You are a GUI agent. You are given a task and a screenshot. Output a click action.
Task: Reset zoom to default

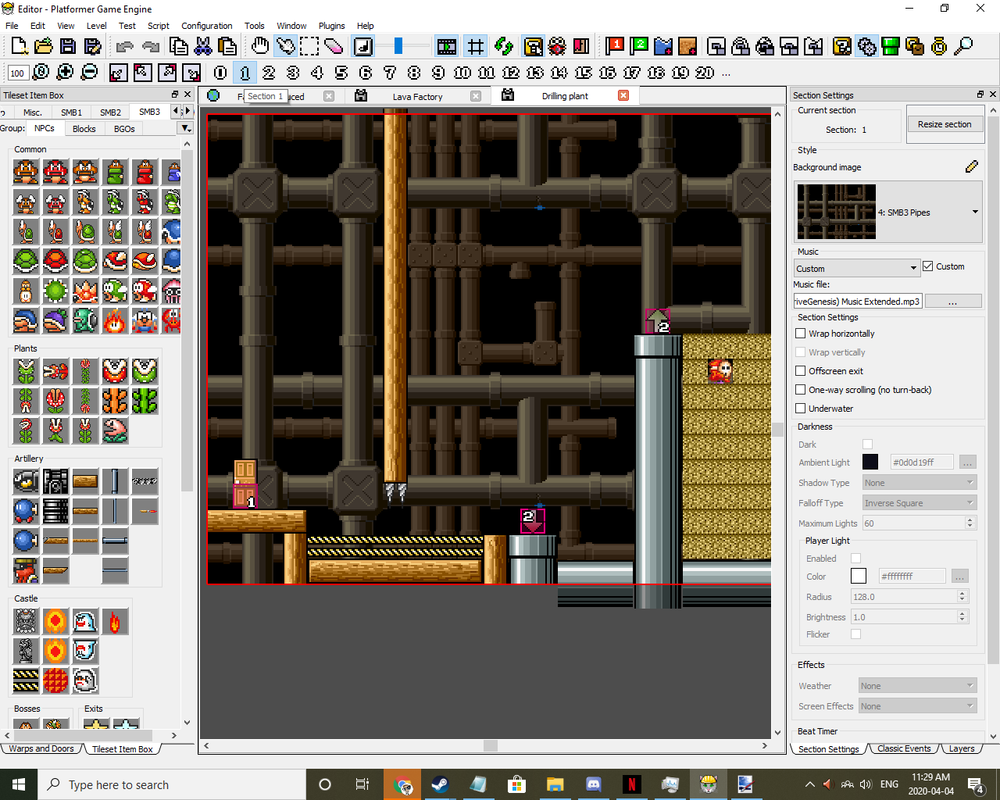(41, 72)
